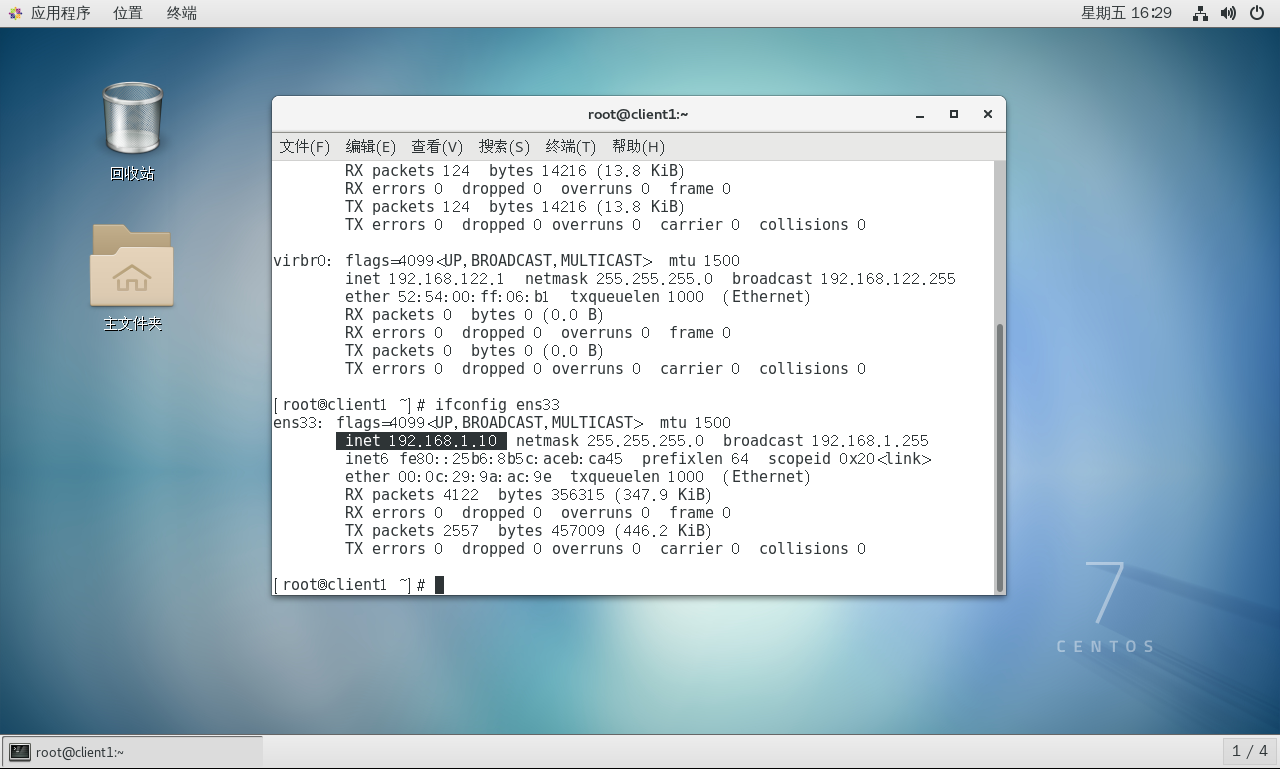Open terminal 终端(T) menu

point(570,146)
